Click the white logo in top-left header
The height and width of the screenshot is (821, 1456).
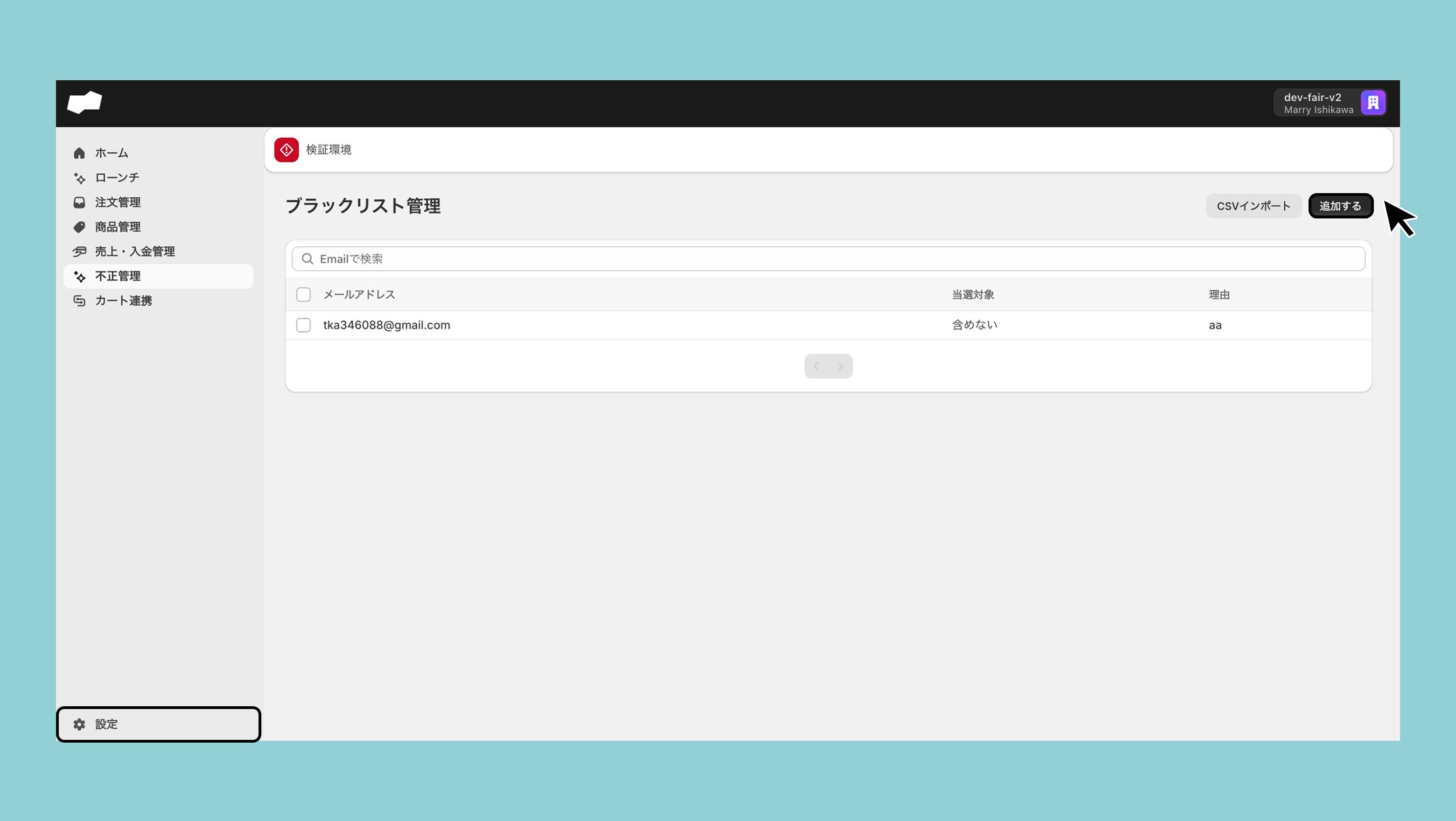[x=84, y=102]
